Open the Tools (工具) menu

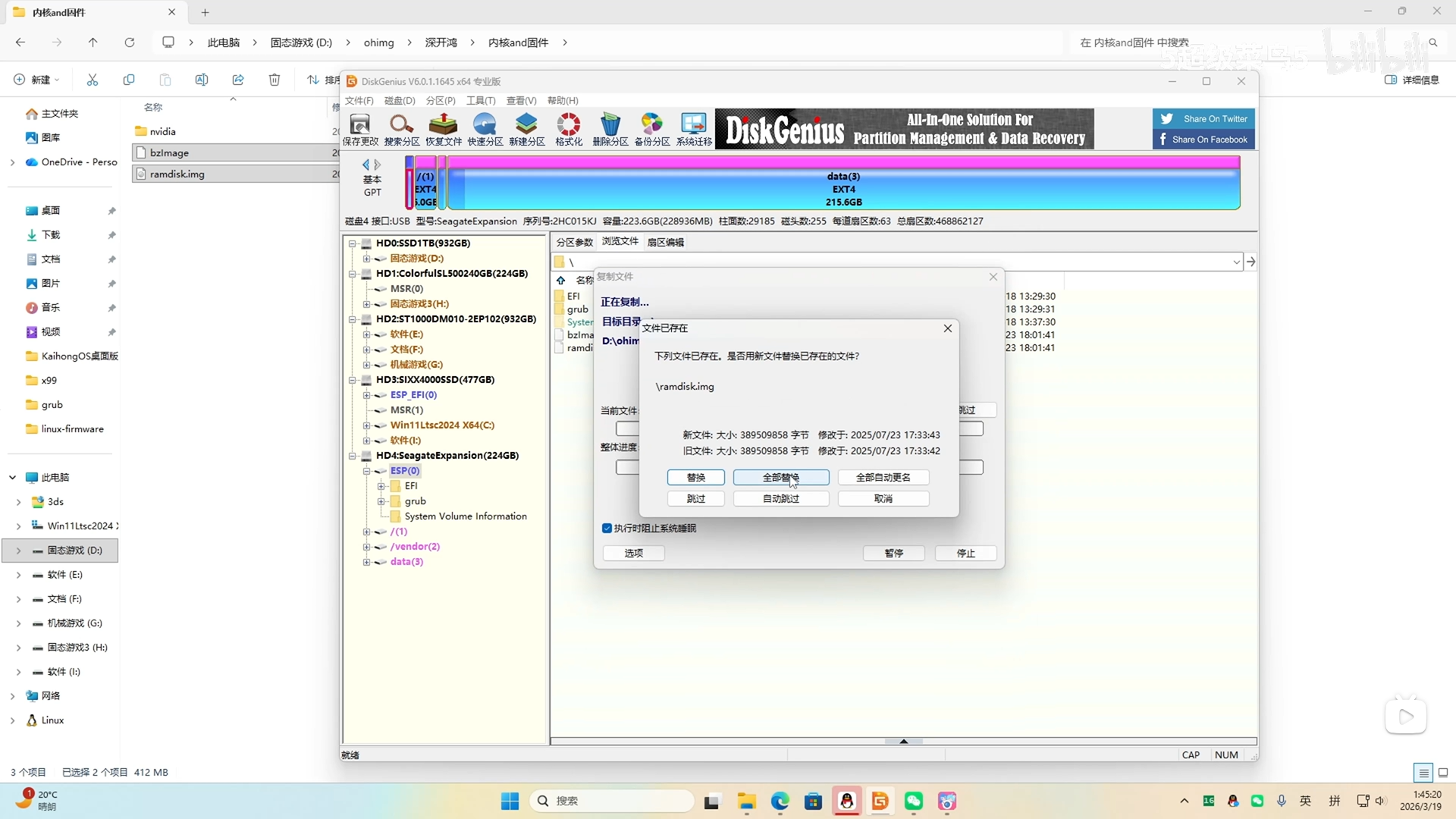480,101
